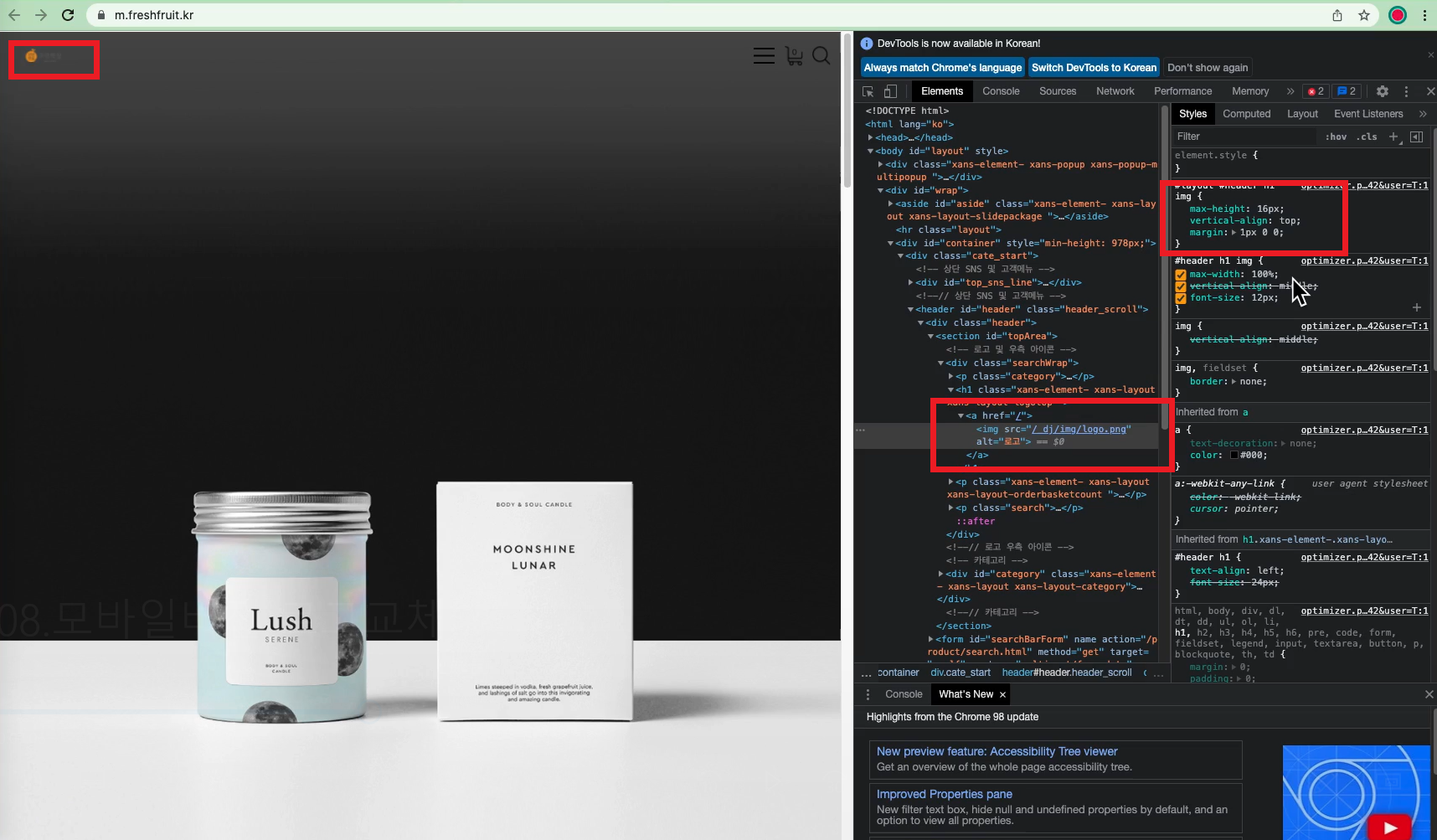The image size is (1437, 840).
Task: Dismiss the Korean language notification bar
Action: [x=1430, y=55]
